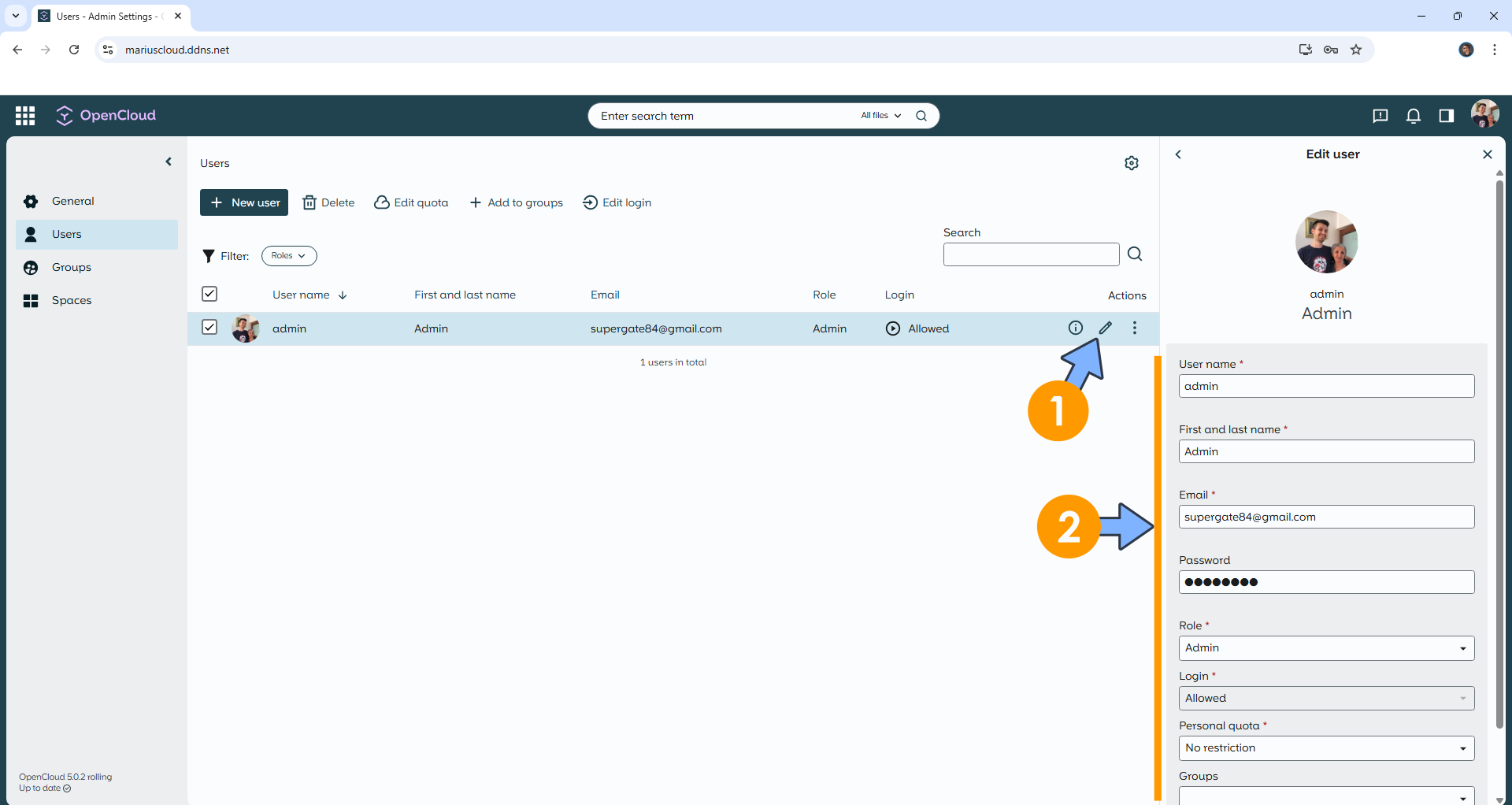Viewport: 1512px width, 805px height.
Task: Open the notifications bell
Action: point(1414,115)
